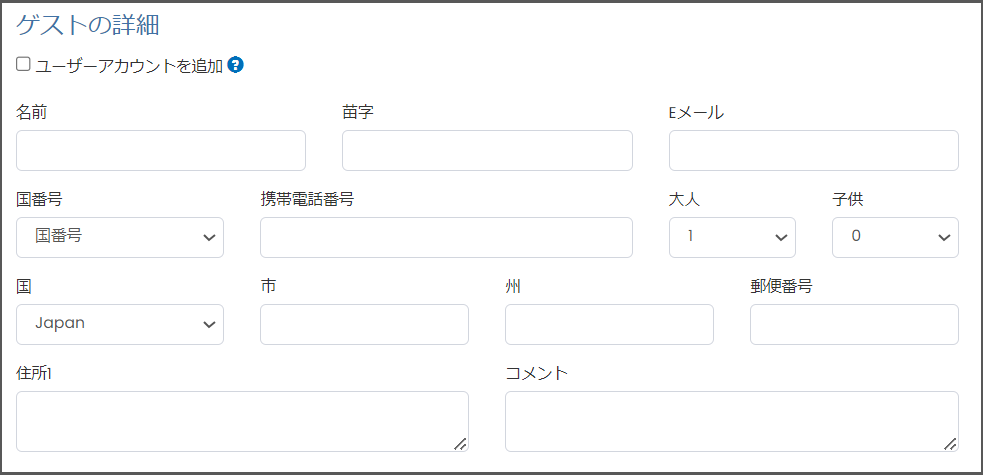The image size is (983, 476).
Task: Focus the 携帯電話番号 input box
Action: [x=446, y=237]
